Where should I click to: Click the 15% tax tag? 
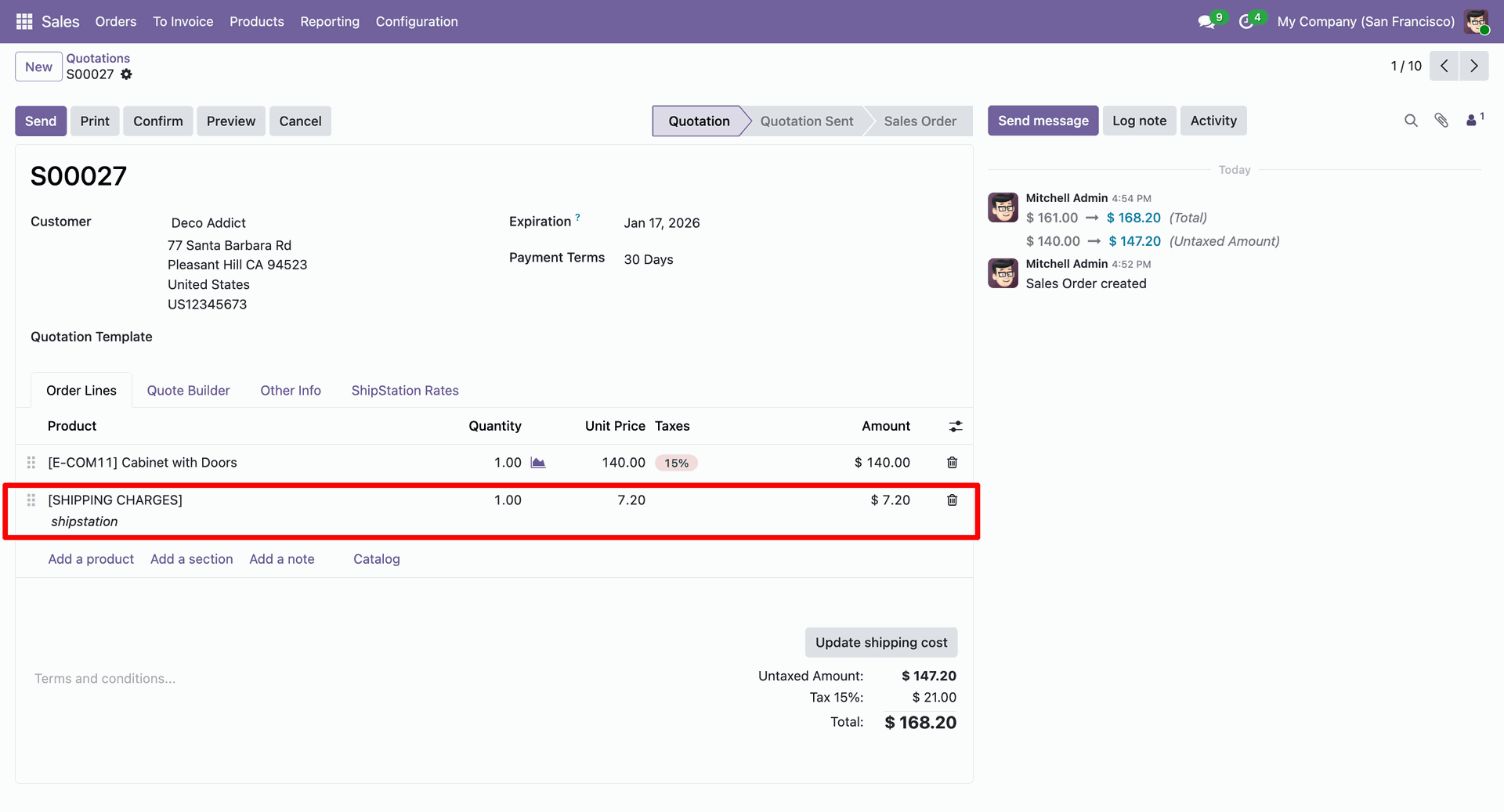[676, 463]
